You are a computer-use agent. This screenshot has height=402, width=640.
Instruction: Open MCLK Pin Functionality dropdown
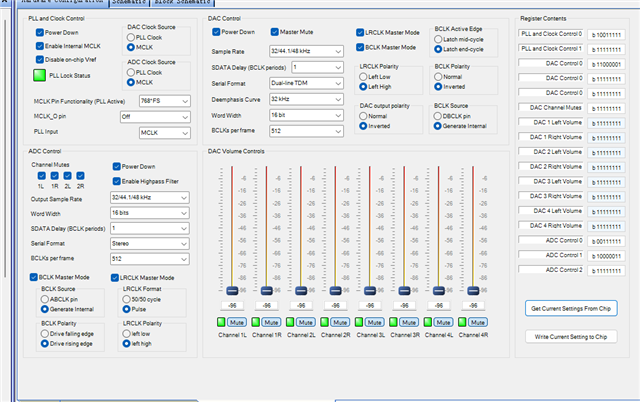pos(165,101)
